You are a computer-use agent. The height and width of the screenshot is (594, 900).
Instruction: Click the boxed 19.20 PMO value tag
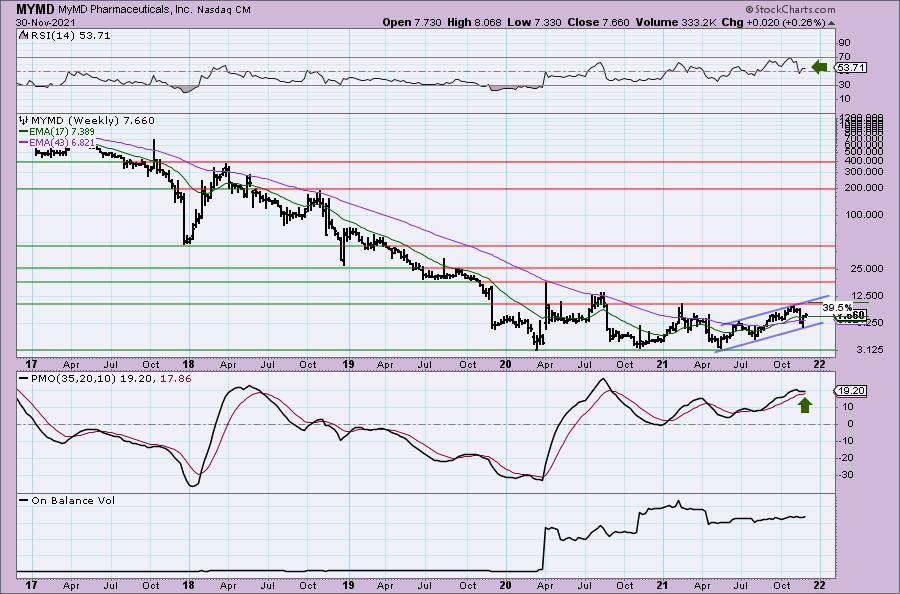point(851,391)
